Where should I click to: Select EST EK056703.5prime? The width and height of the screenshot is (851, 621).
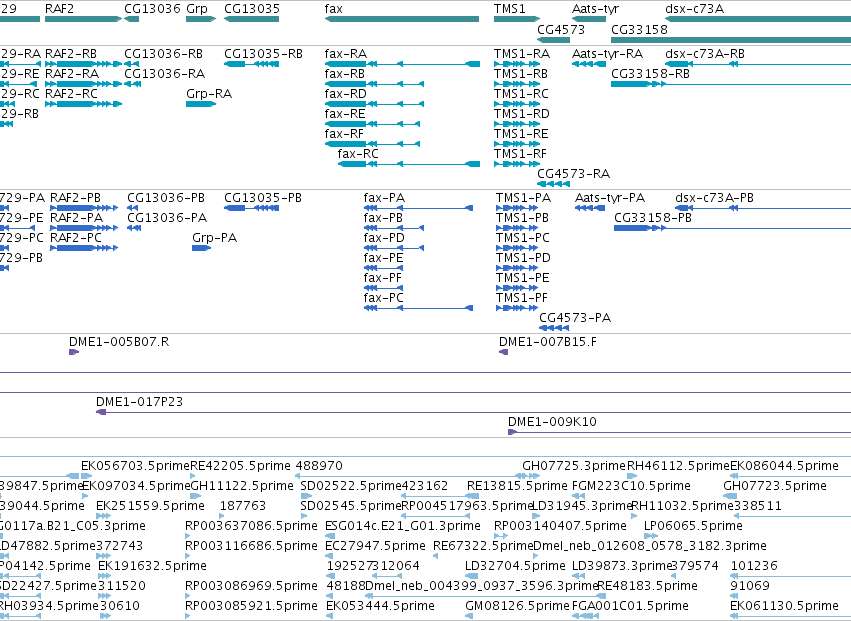click(135, 466)
